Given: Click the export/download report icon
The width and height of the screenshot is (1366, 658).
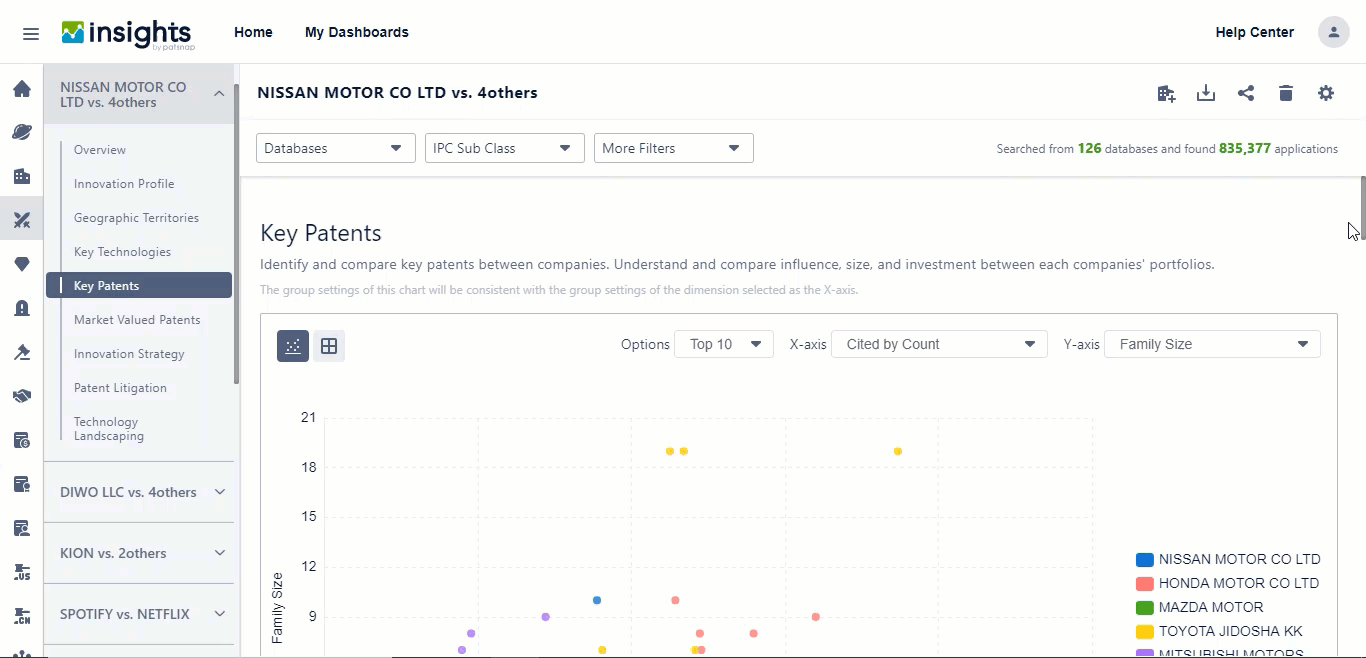Looking at the screenshot, I should click(x=1206, y=93).
